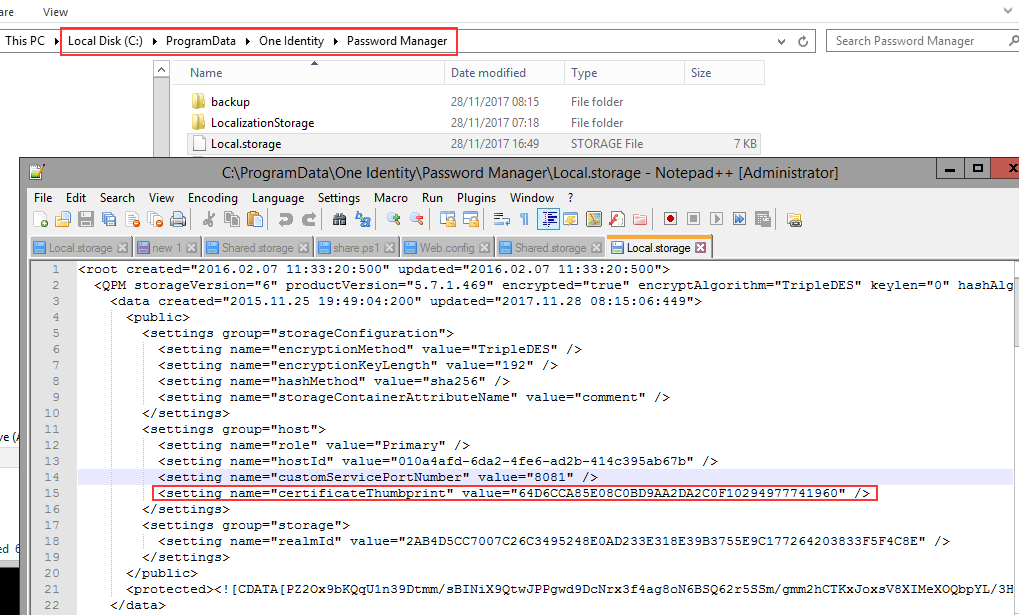
Task: Expand dropdown arrow after This PC breadcrumb
Action: point(57,41)
